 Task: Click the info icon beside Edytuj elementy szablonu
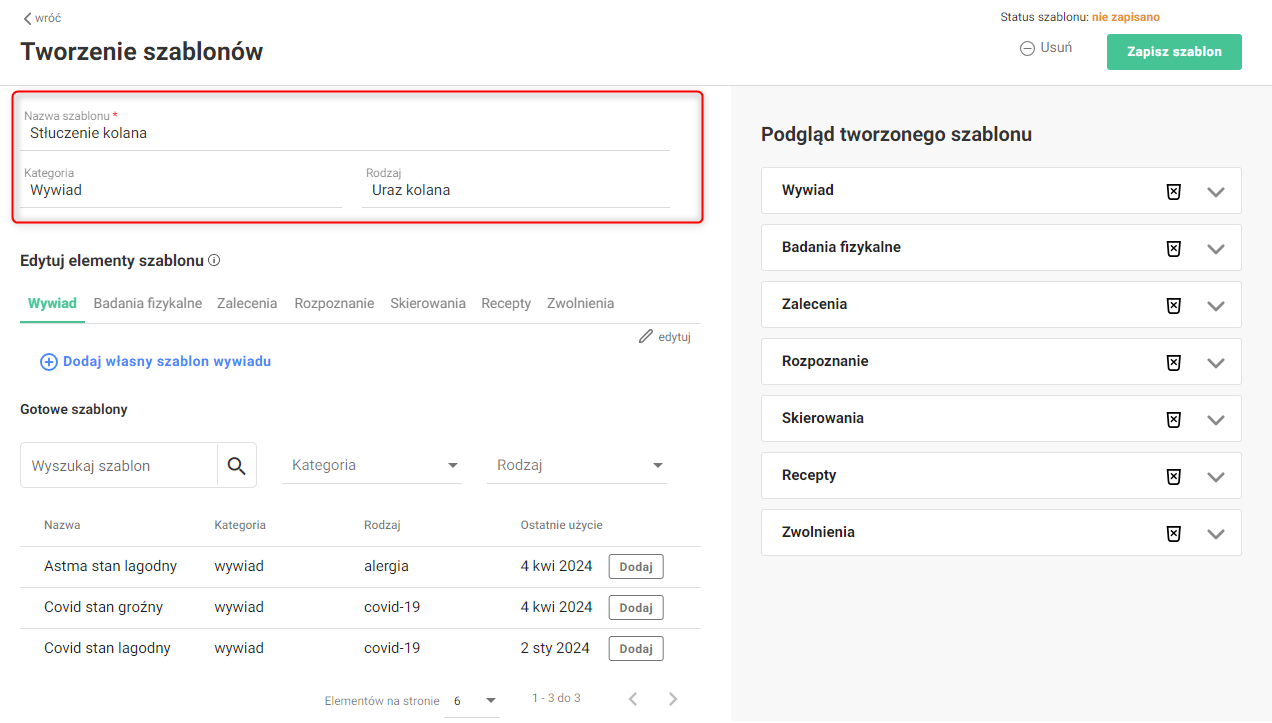(x=214, y=261)
